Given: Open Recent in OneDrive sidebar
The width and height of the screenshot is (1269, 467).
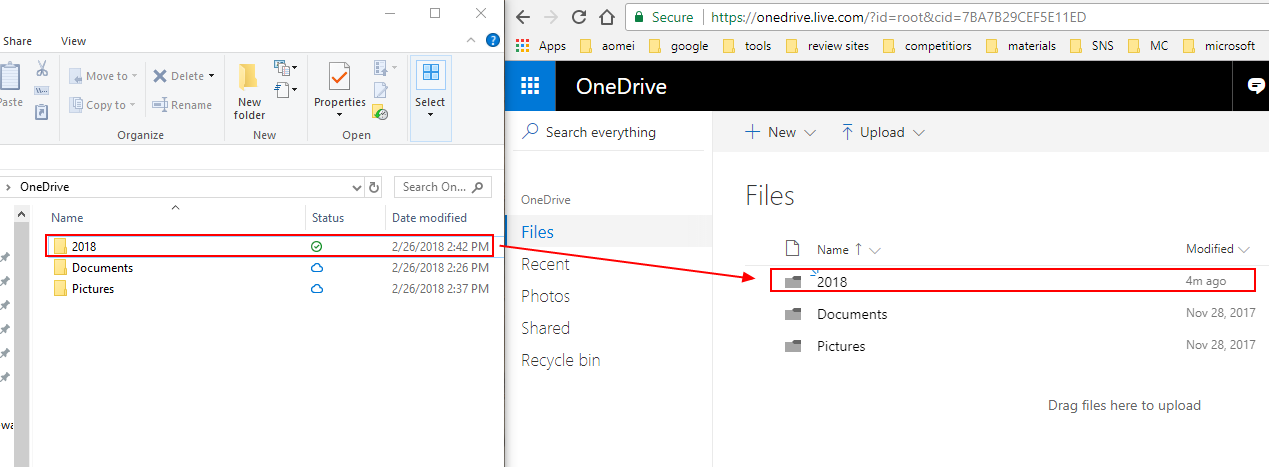Looking at the screenshot, I should coord(545,264).
